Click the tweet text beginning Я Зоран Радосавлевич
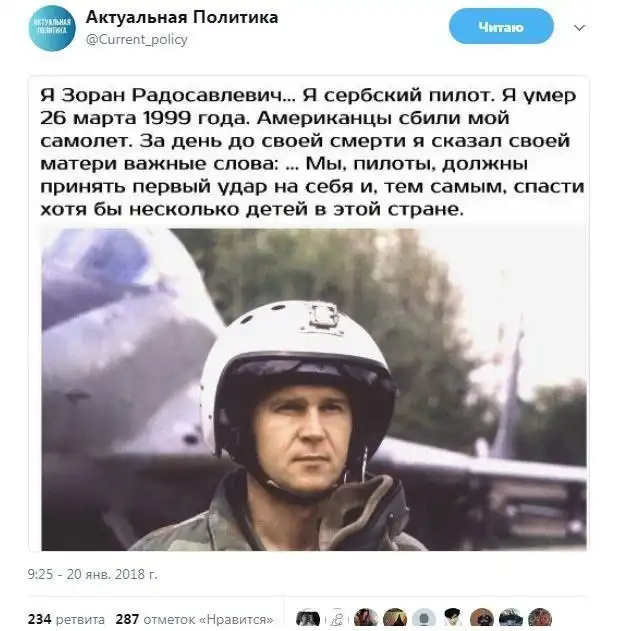623x631 pixels. (312, 152)
